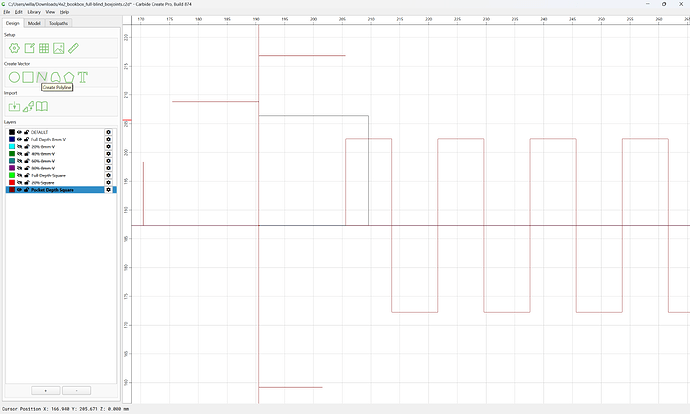
Task: Select the Full Depth Square layer name
Action: click(x=48, y=176)
